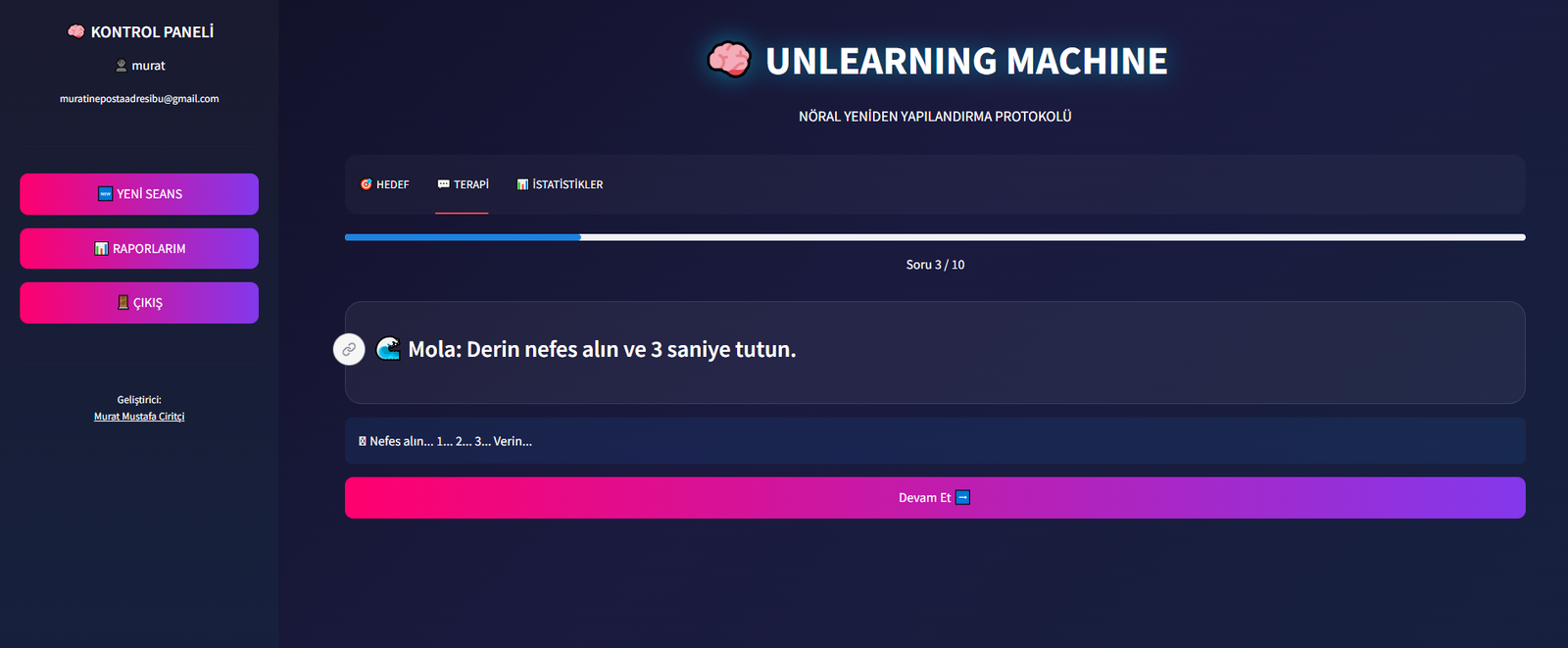Click the wave emoji in the Mola card
This screenshot has height=648, width=1568.
coord(388,349)
